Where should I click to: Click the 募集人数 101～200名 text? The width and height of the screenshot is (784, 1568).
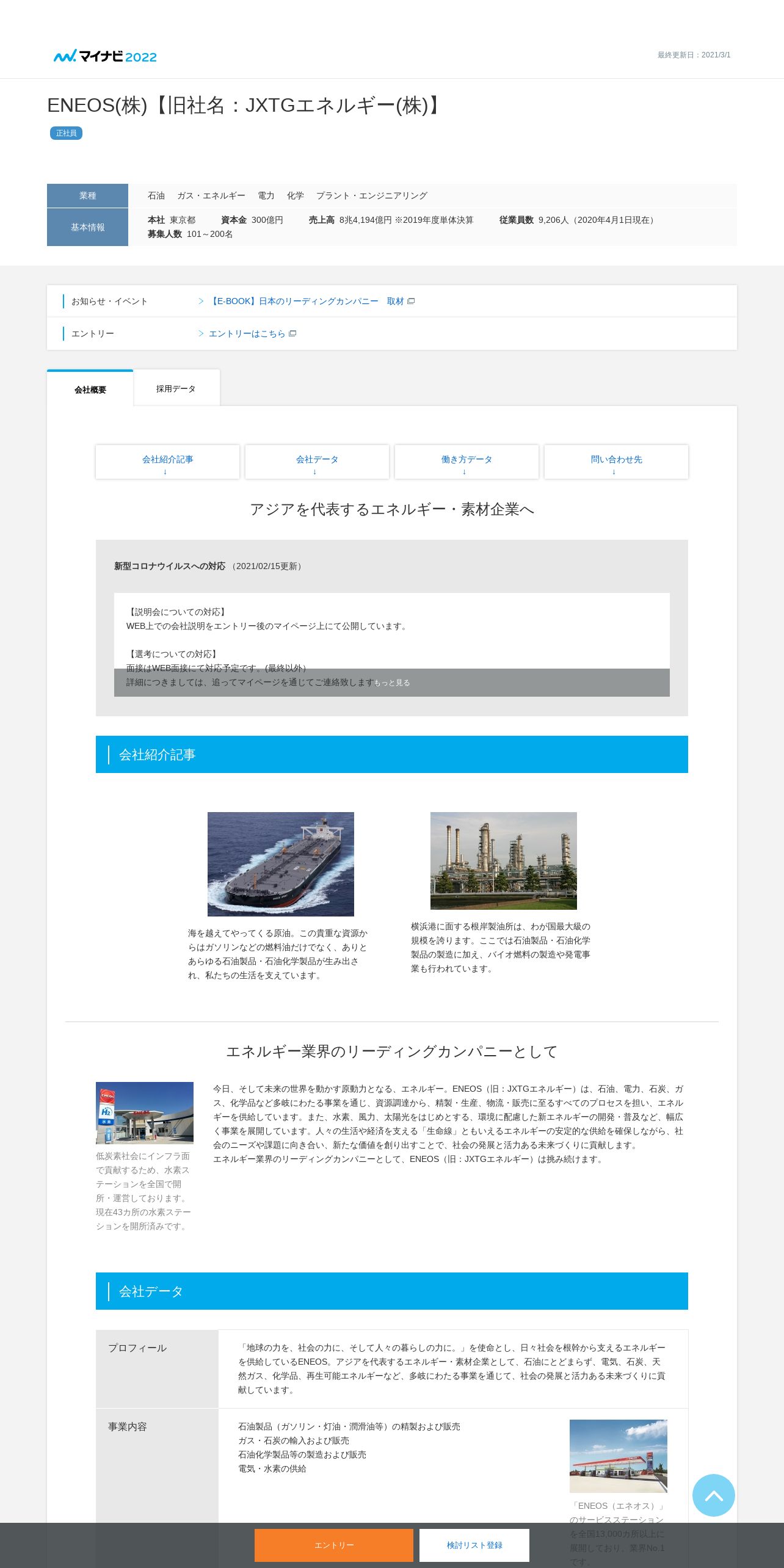190,234
